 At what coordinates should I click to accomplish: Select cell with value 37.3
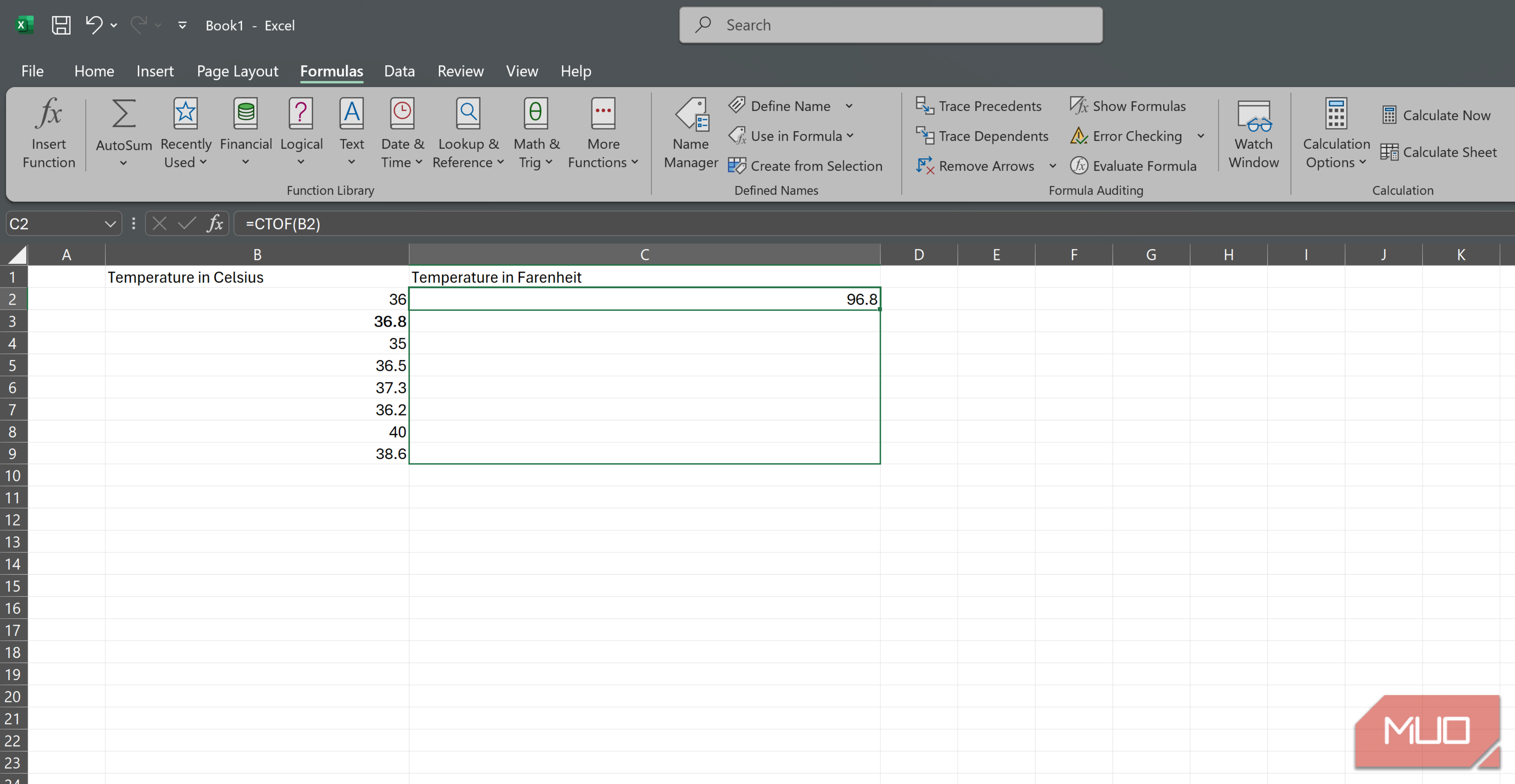coord(257,387)
